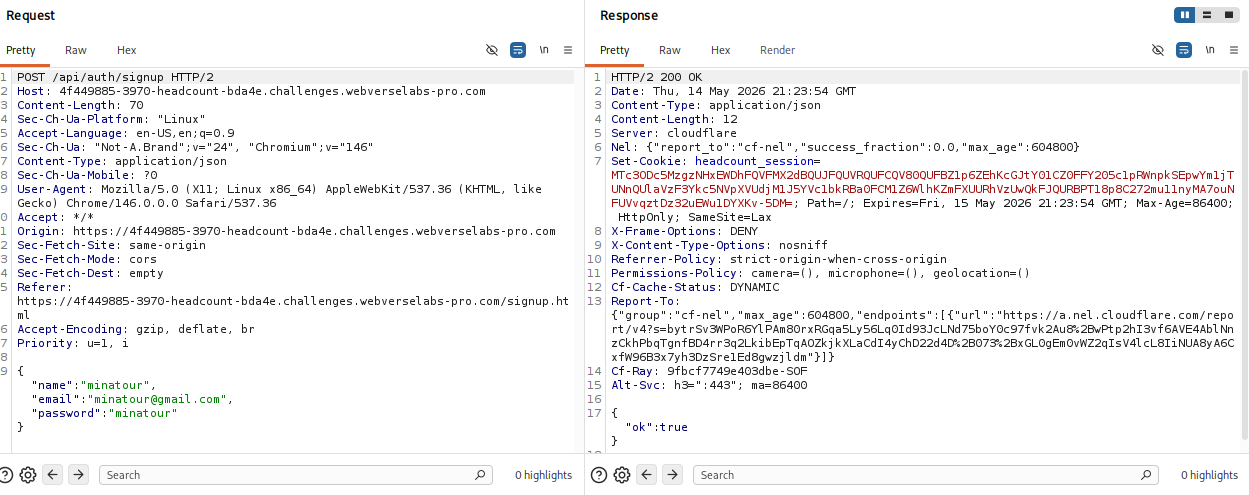This screenshot has width=1249, height=495.
Task: Open the Render tab in Response
Action: tap(778, 50)
